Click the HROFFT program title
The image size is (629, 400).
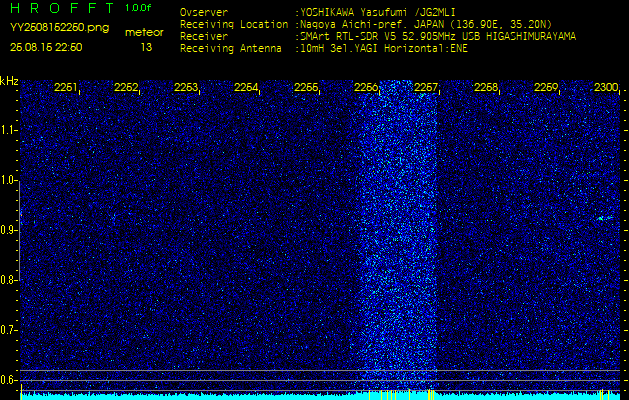click(62, 8)
